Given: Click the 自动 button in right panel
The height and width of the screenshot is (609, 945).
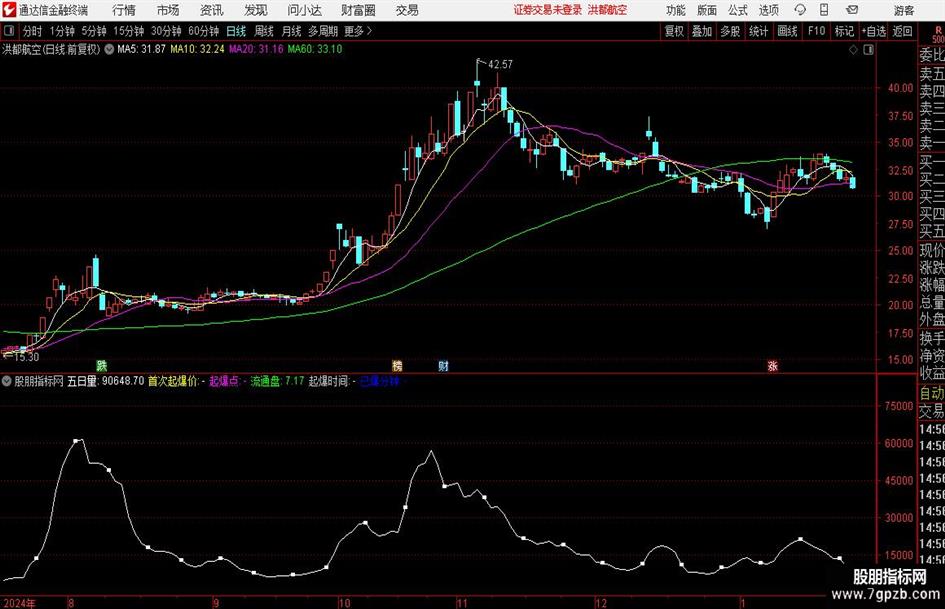Looking at the screenshot, I should (x=932, y=393).
